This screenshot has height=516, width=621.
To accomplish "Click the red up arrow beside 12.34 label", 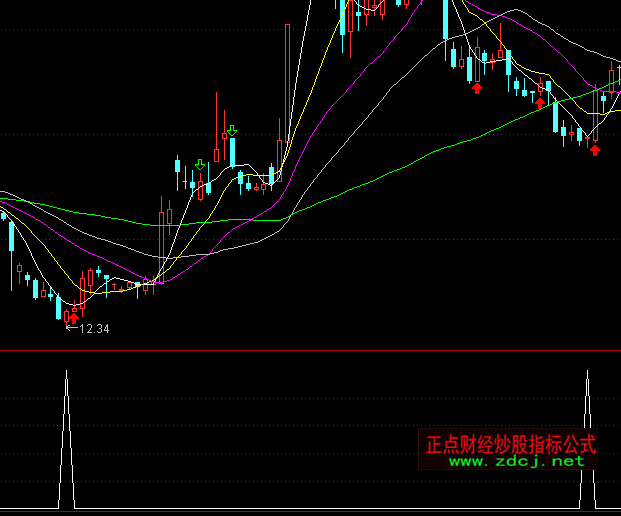I will [72, 318].
